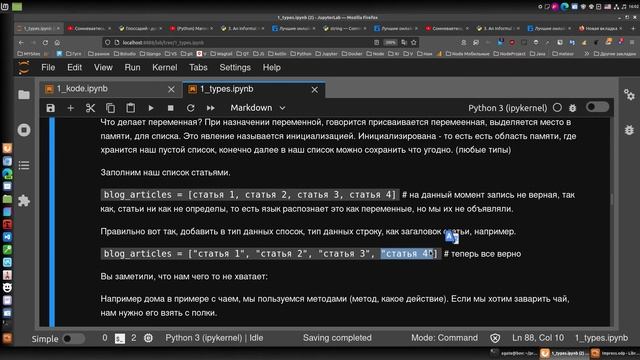The image size is (640, 360).
Task: Open the Kernel menu
Action: tap(165, 68)
